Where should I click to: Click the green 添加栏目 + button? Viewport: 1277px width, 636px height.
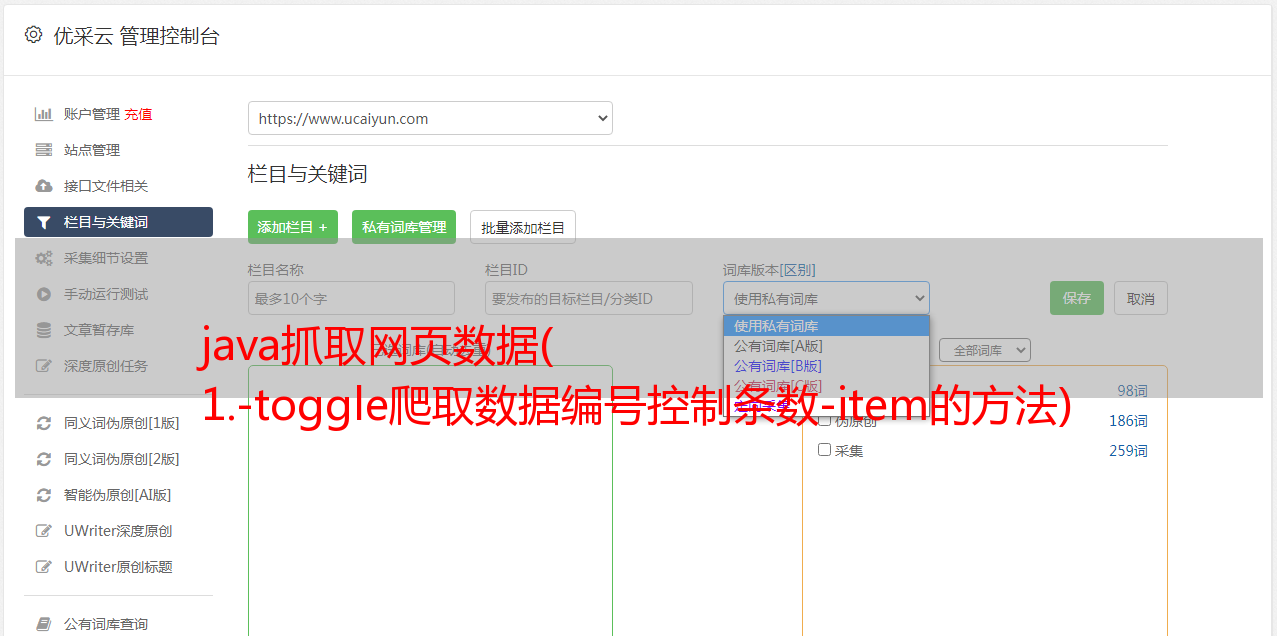tap(293, 227)
